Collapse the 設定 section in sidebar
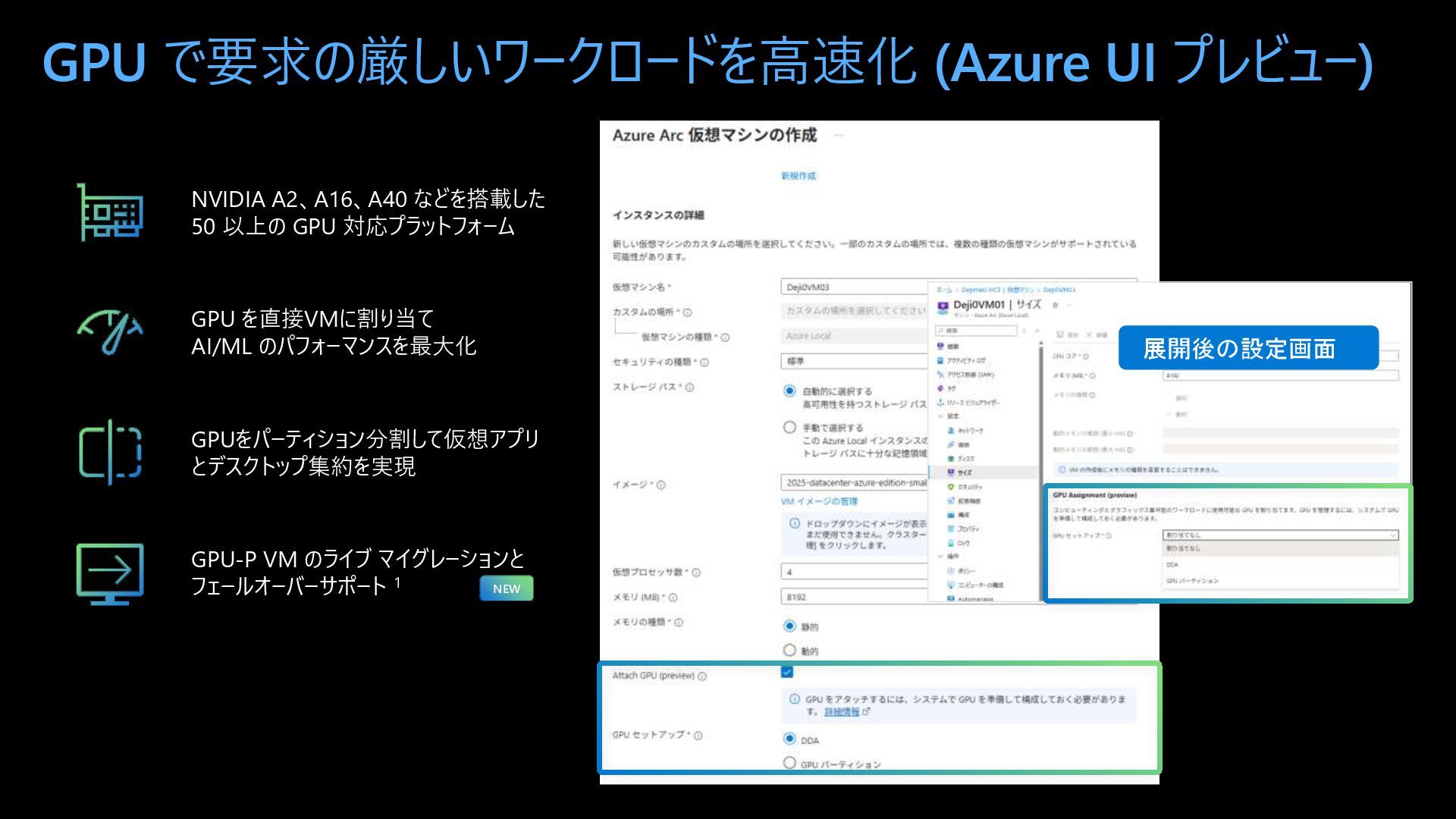 (x=941, y=416)
